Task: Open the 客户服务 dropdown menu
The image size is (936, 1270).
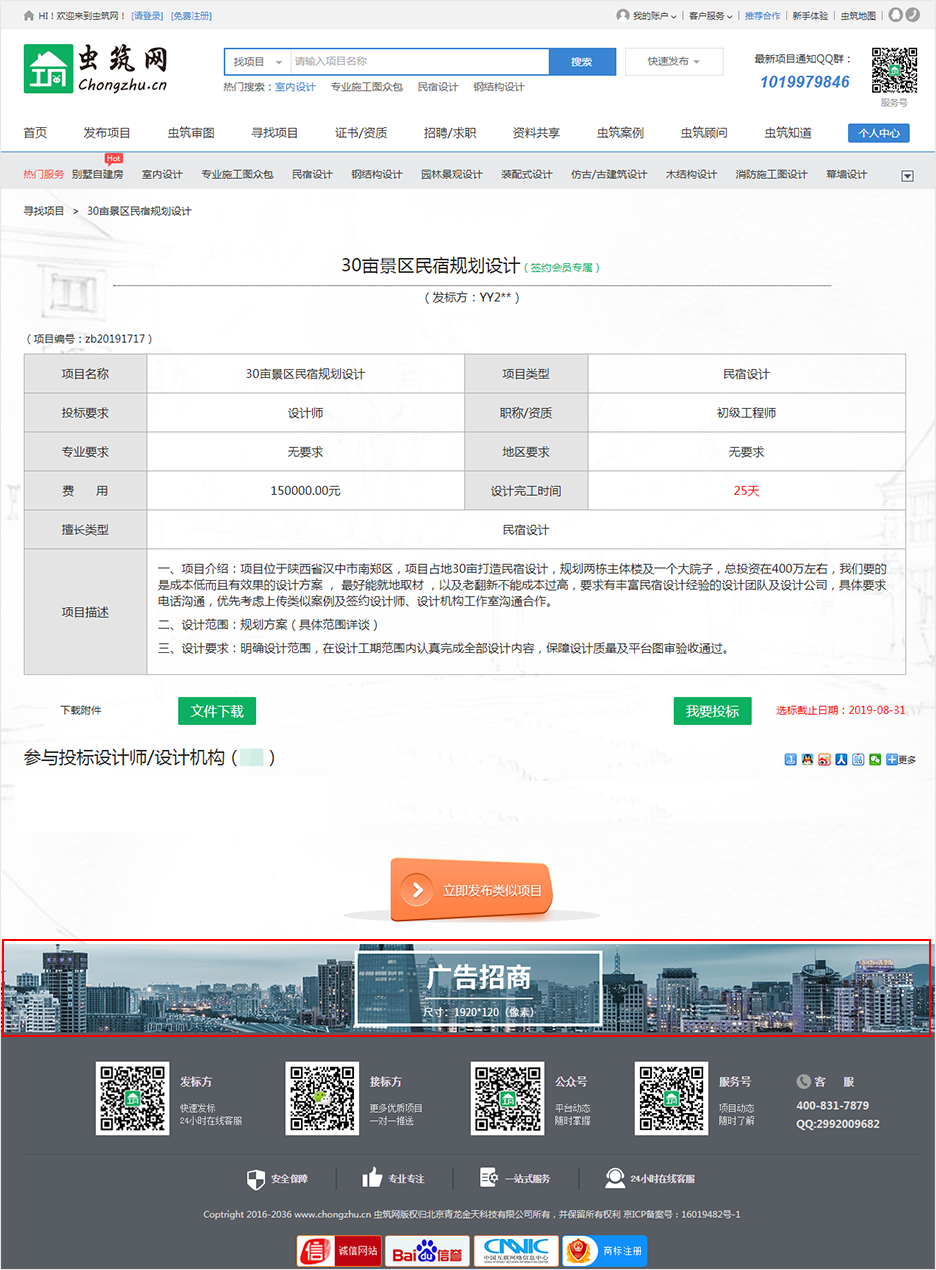Action: point(710,16)
